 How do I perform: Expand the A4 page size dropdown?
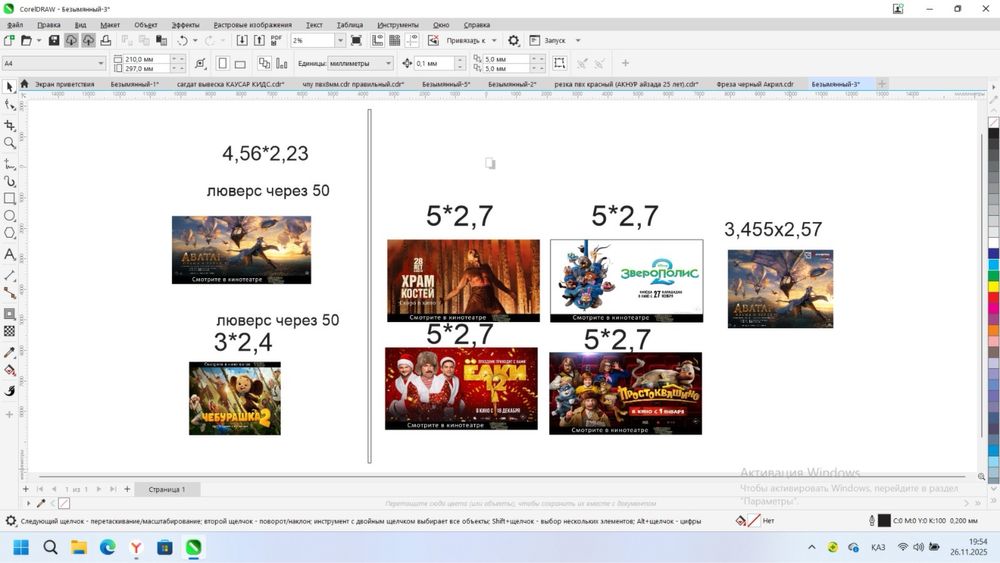(x=100, y=63)
